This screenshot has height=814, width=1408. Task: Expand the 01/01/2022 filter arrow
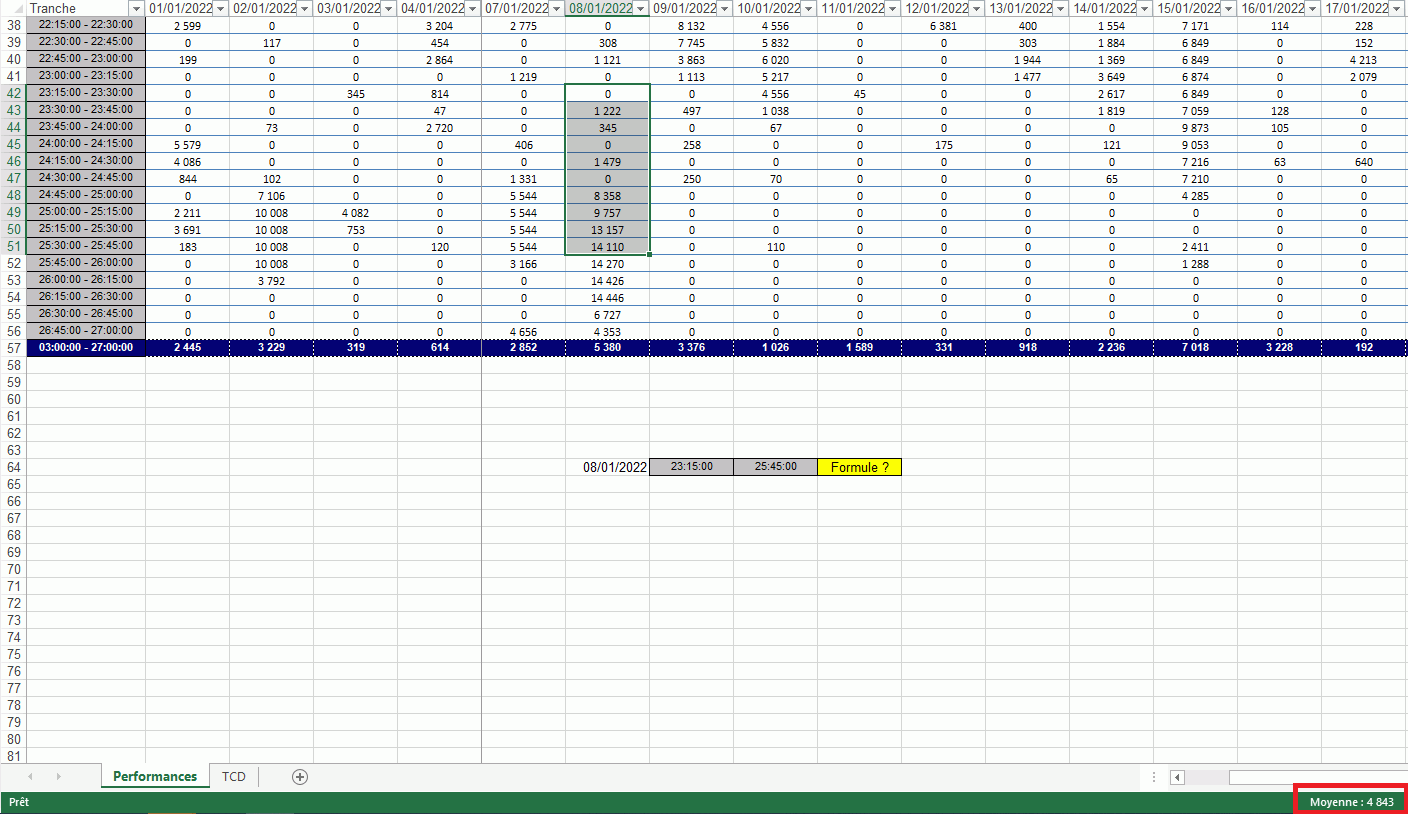click(x=221, y=9)
